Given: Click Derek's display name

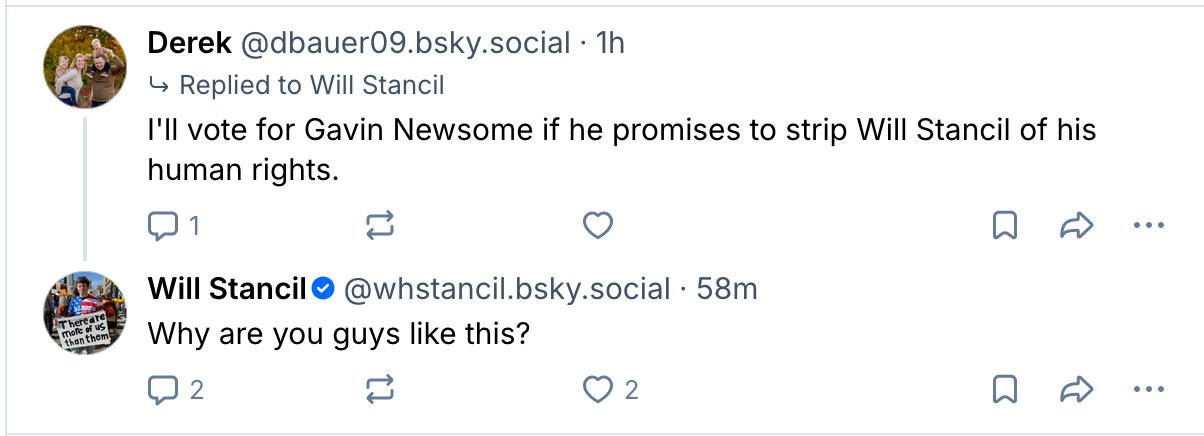Looking at the screenshot, I should tap(188, 43).
